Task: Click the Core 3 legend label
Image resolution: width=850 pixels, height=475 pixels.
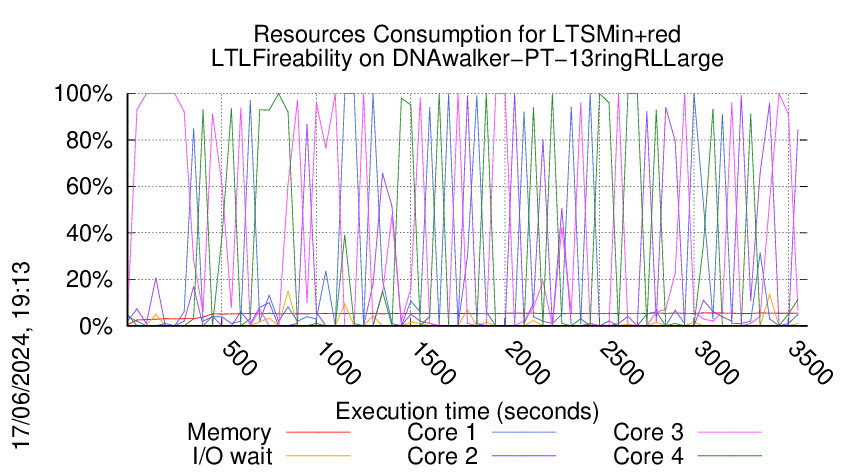Action: 648,432
